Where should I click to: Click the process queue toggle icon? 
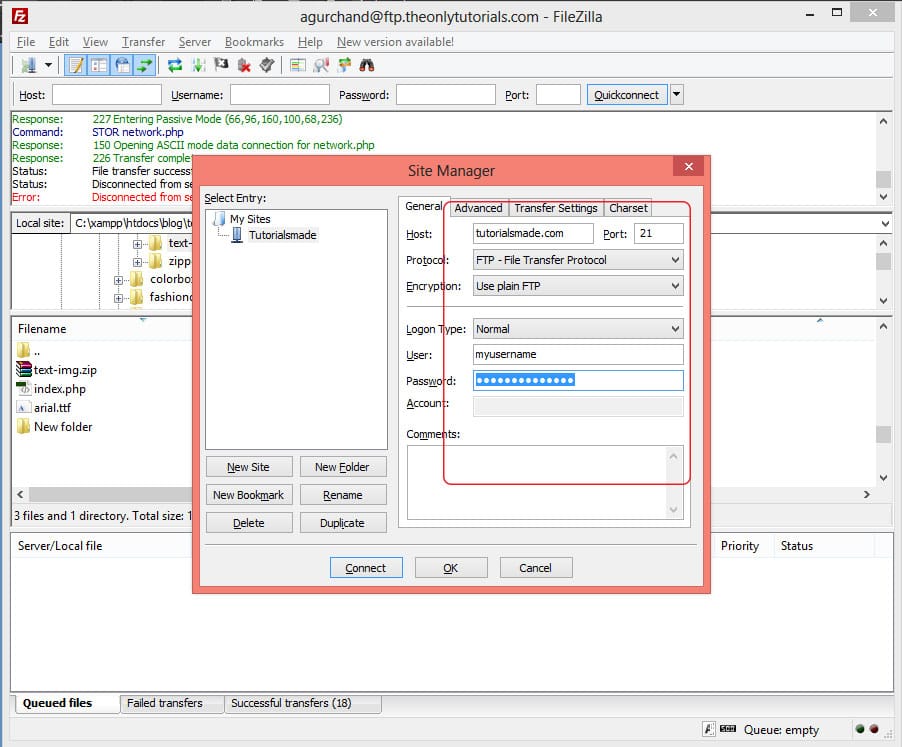[x=199, y=65]
